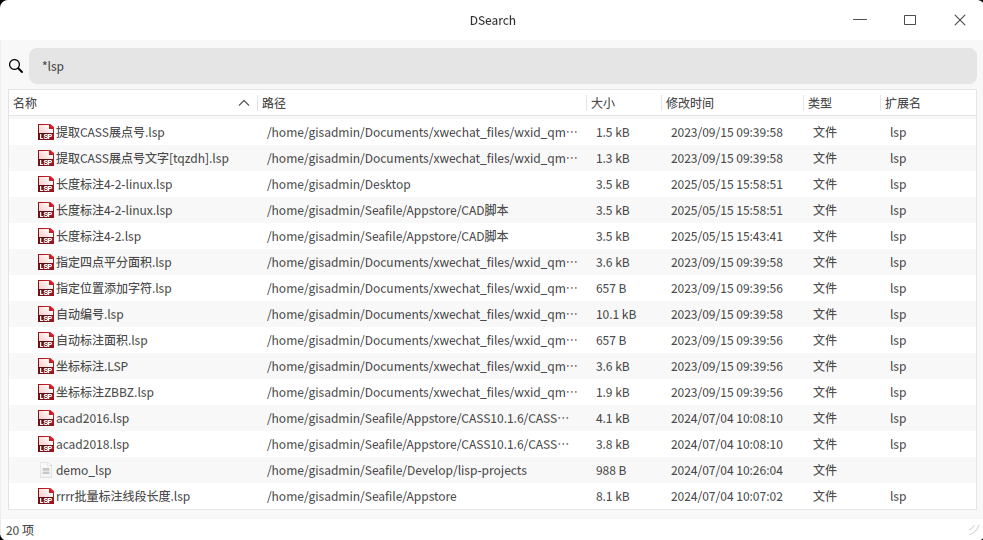Select file name demo_lsp
The height and width of the screenshot is (540, 983).
[x=83, y=470]
